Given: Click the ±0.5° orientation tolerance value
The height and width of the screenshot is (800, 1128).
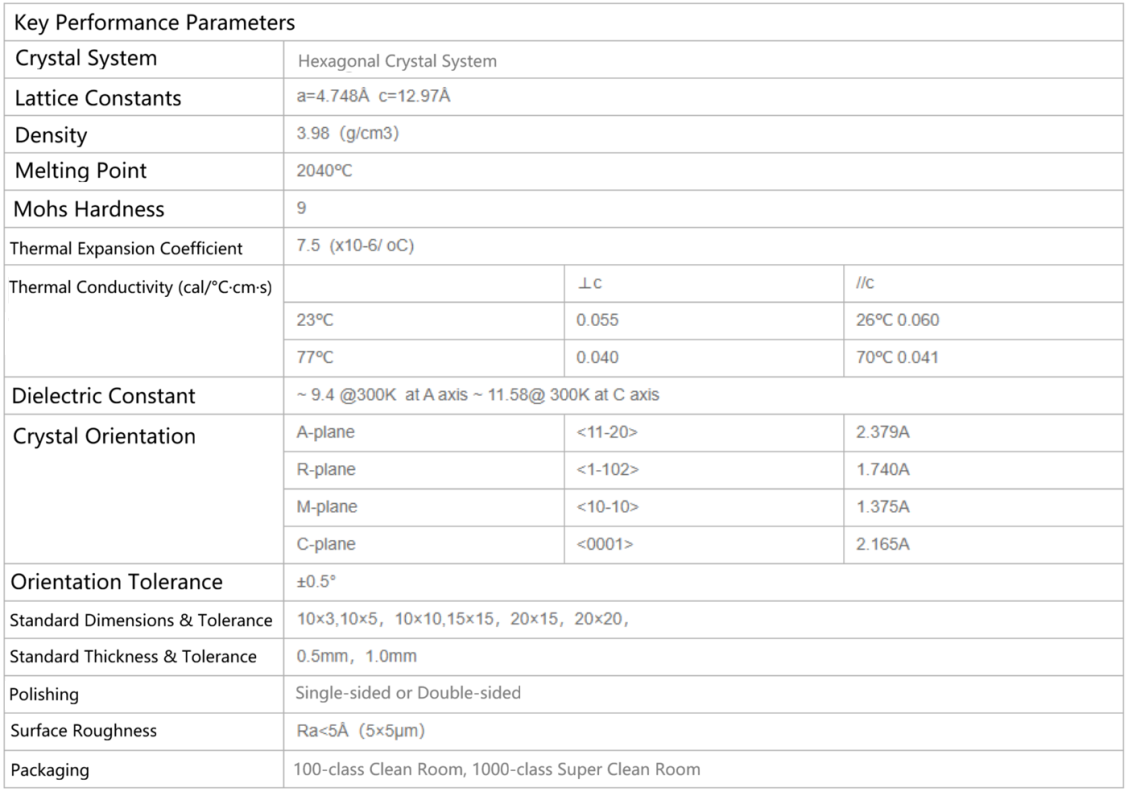Looking at the screenshot, I should (316, 582).
